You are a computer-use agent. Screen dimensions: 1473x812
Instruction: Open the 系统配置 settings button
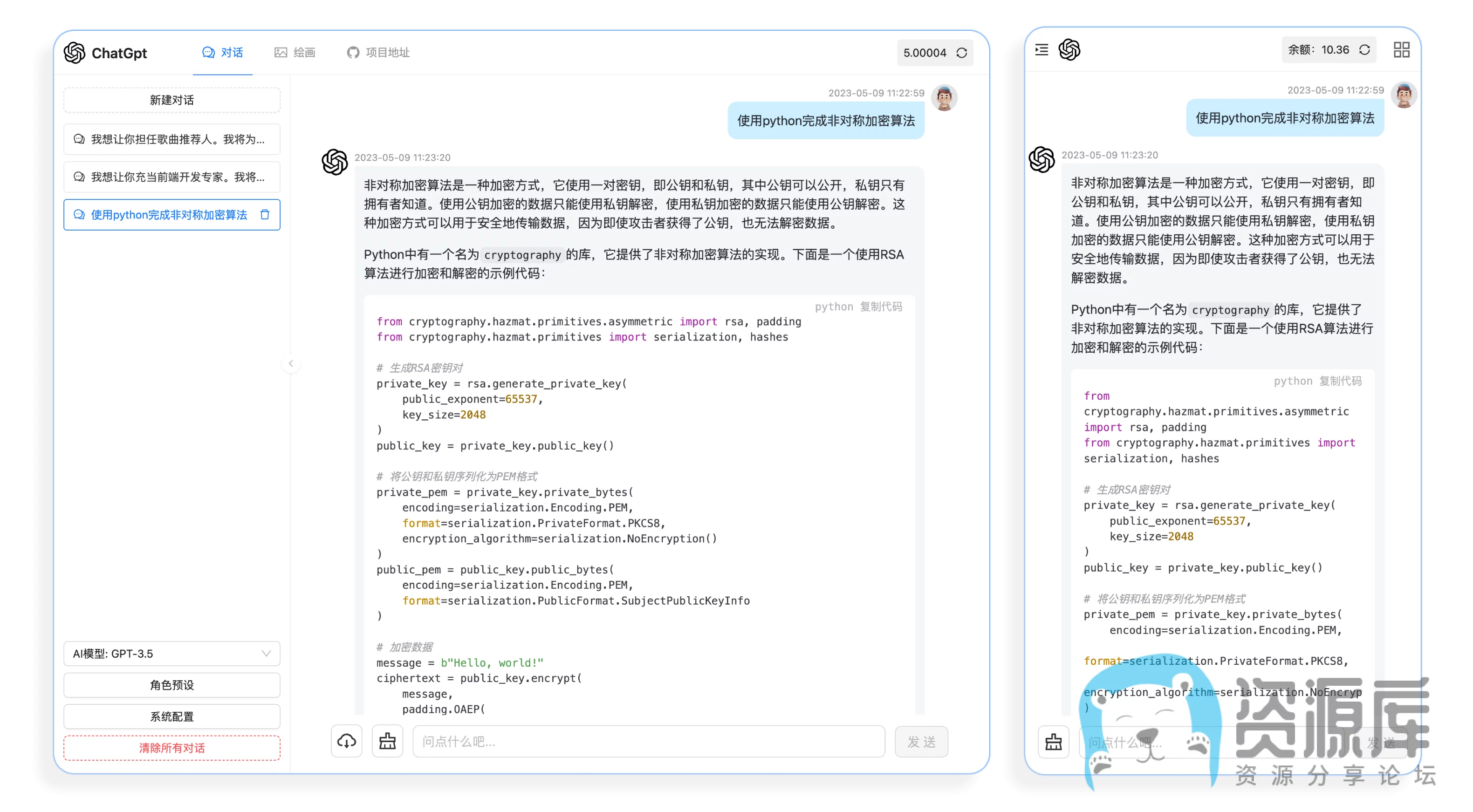coord(171,716)
